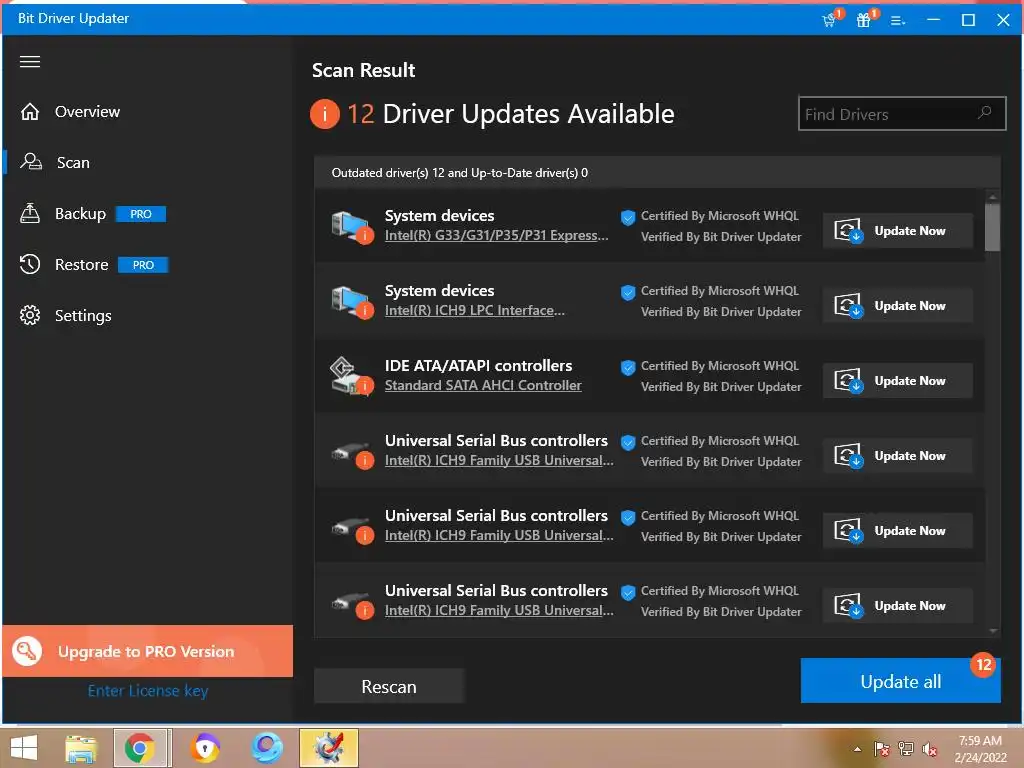Open the hamburger menu in the sidebar
This screenshot has width=1024, height=768.
click(x=30, y=61)
